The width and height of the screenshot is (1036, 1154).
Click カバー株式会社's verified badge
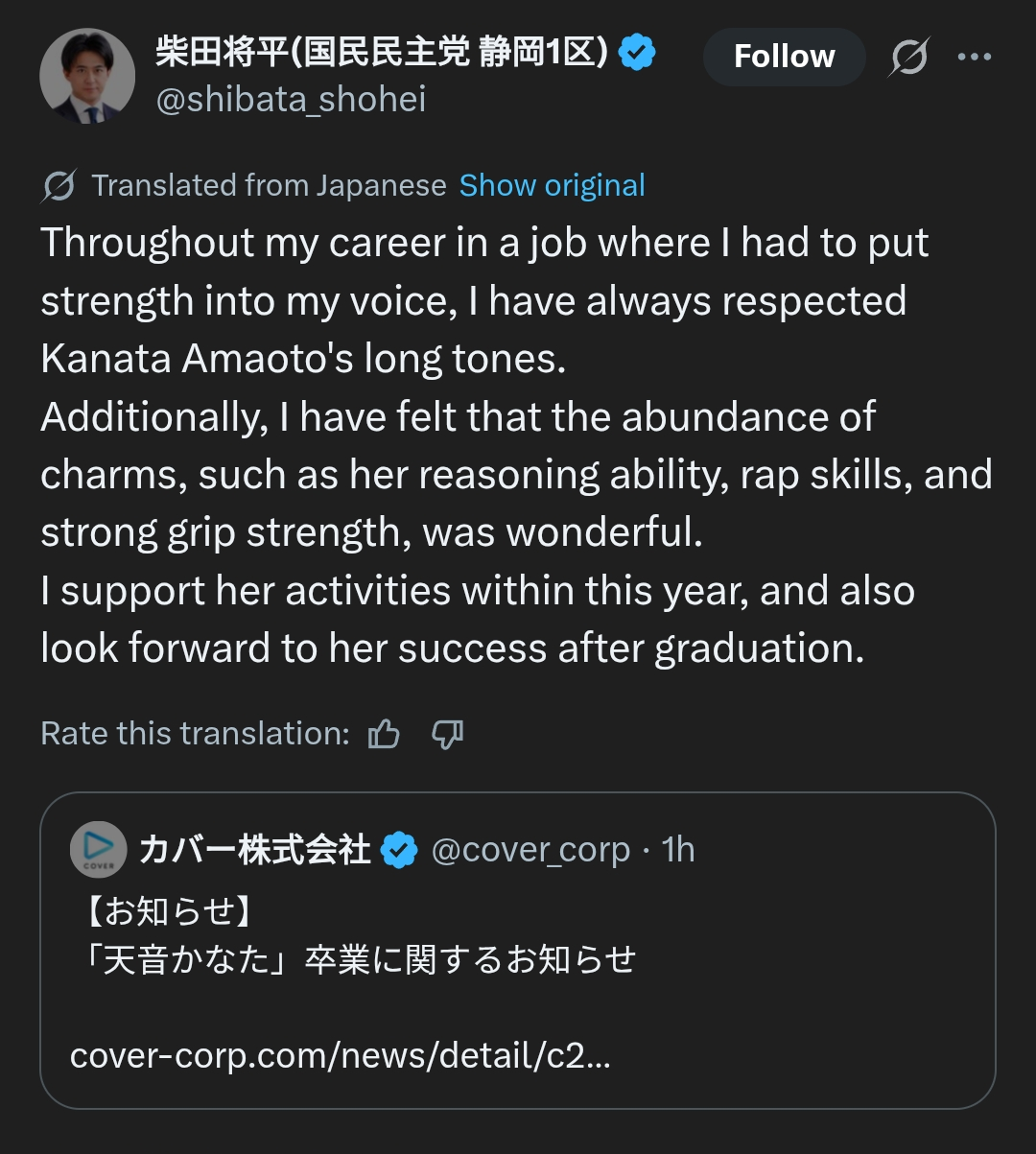[399, 850]
